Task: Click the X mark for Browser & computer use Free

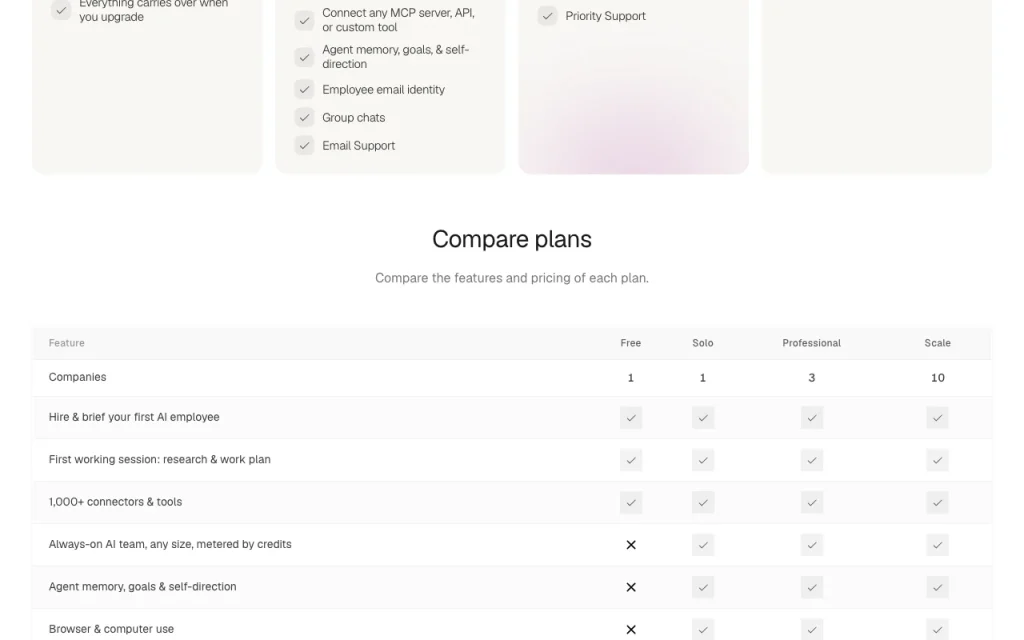Action: pos(631,630)
